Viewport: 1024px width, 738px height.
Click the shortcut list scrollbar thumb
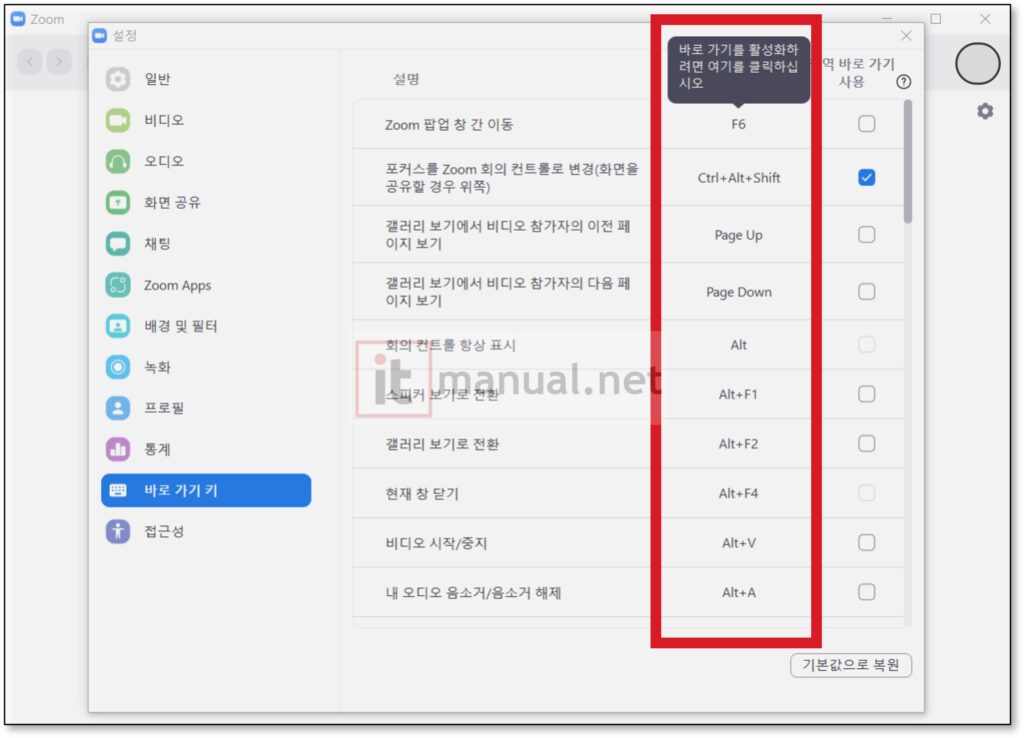click(908, 162)
